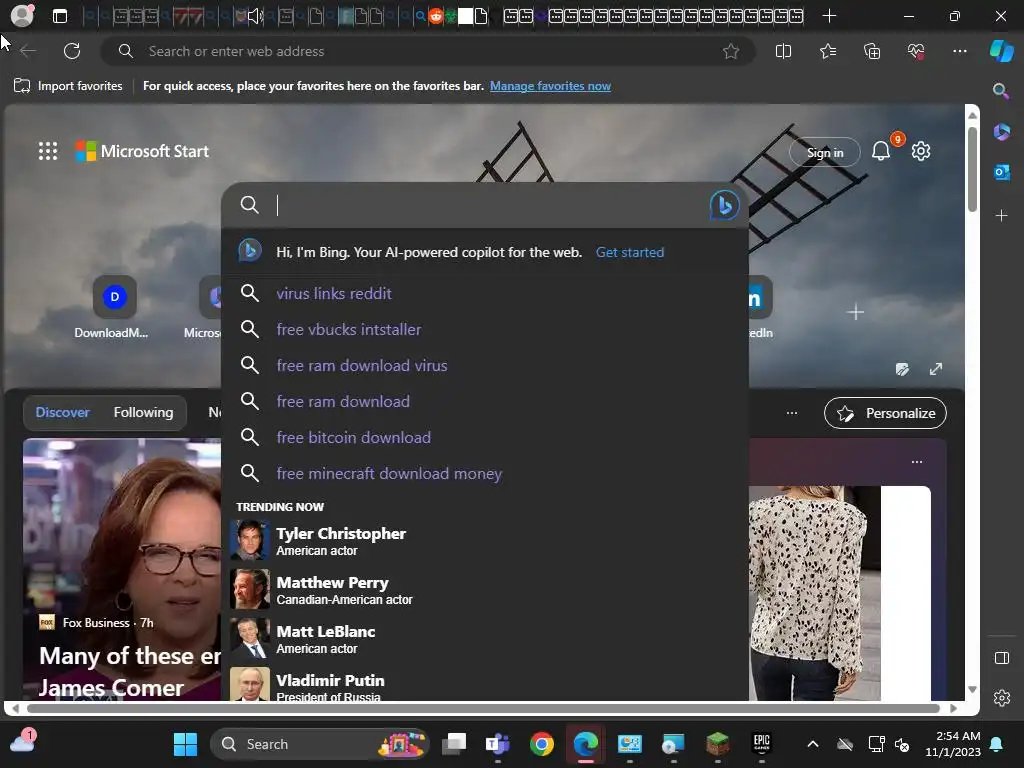Screen dimensions: 1024x768
Task: Open page settings gear icon
Action: 921,152
